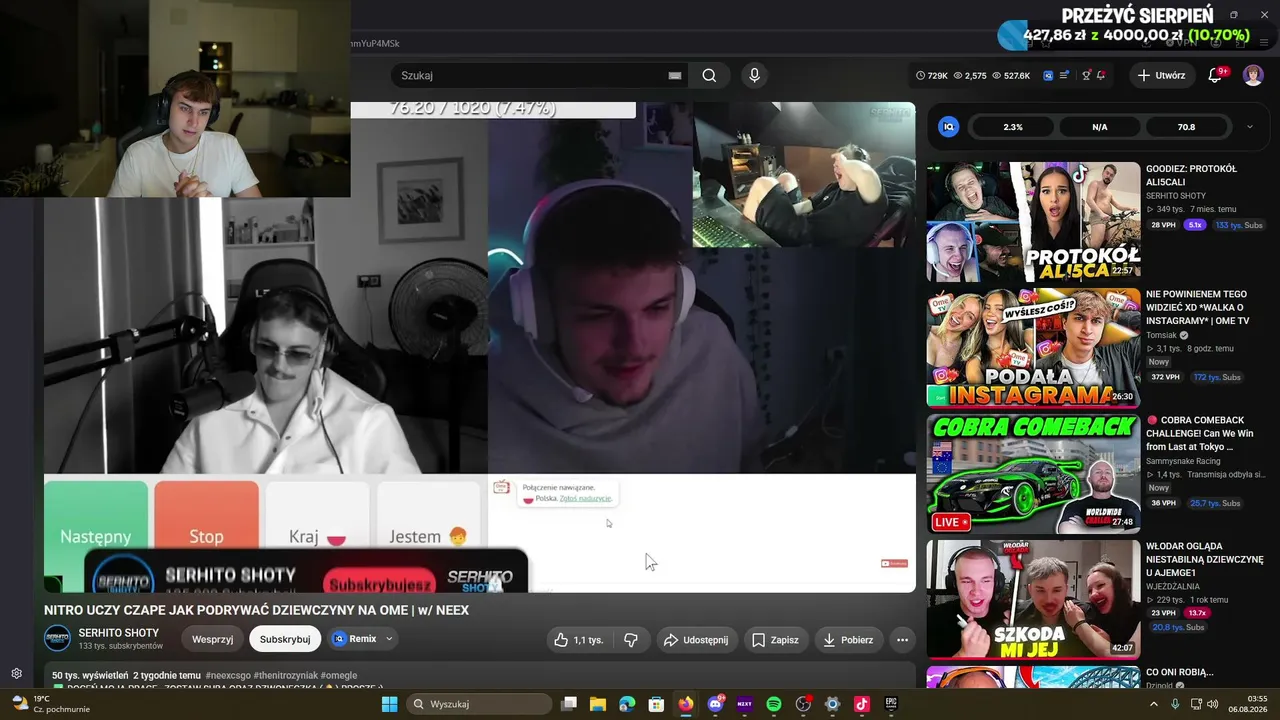Click the Wesprzyj button
The image size is (1280, 720).
click(212, 639)
